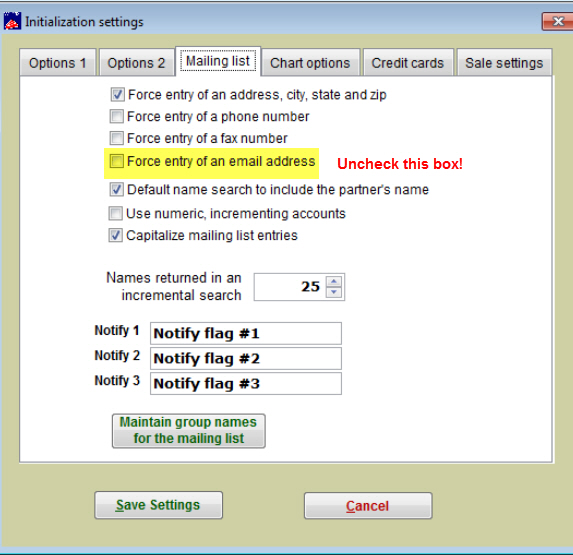Check Use numeric, incrementing accounts
Screen dimensions: 573x555
point(115,213)
